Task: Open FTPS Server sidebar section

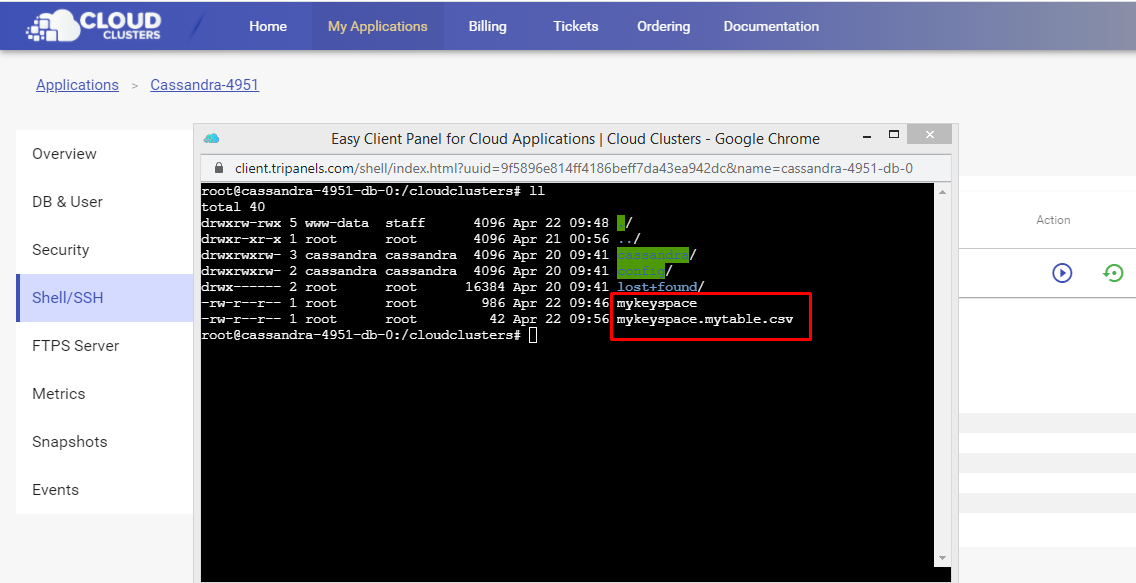Action: click(x=104, y=345)
